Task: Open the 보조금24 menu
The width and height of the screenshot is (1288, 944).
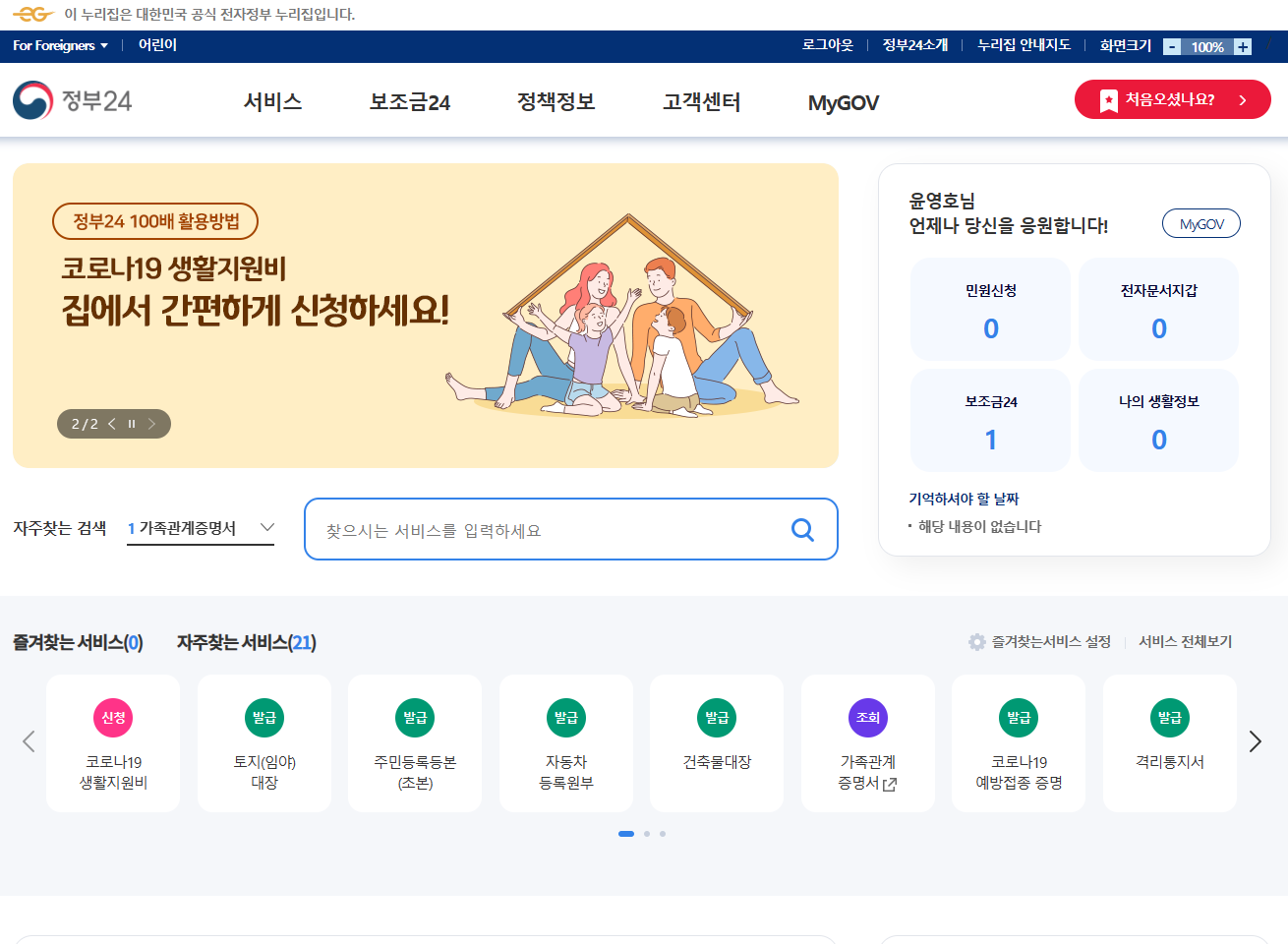Action: (x=410, y=102)
